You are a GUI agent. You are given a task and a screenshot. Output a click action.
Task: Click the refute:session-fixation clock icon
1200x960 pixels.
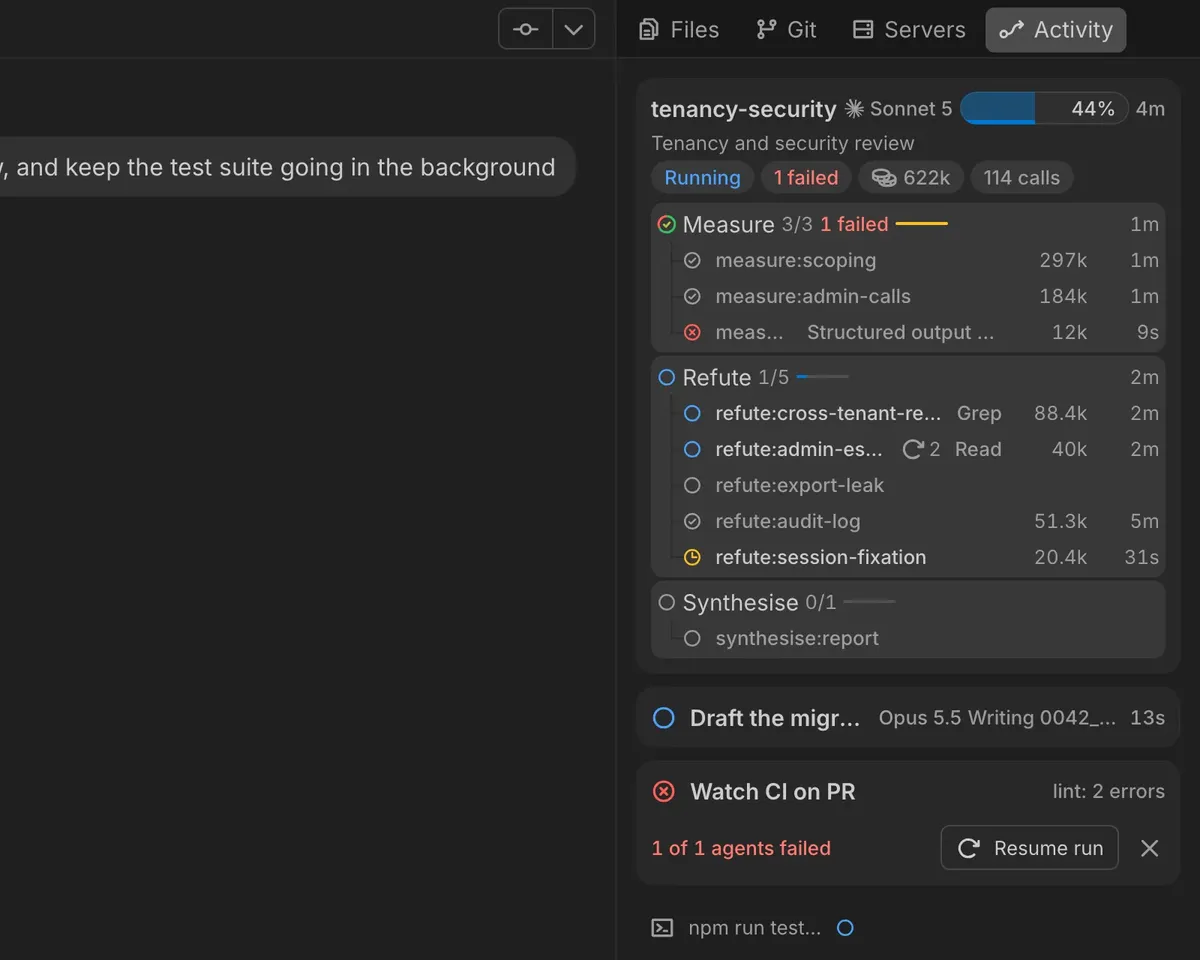pyautogui.click(x=692, y=557)
